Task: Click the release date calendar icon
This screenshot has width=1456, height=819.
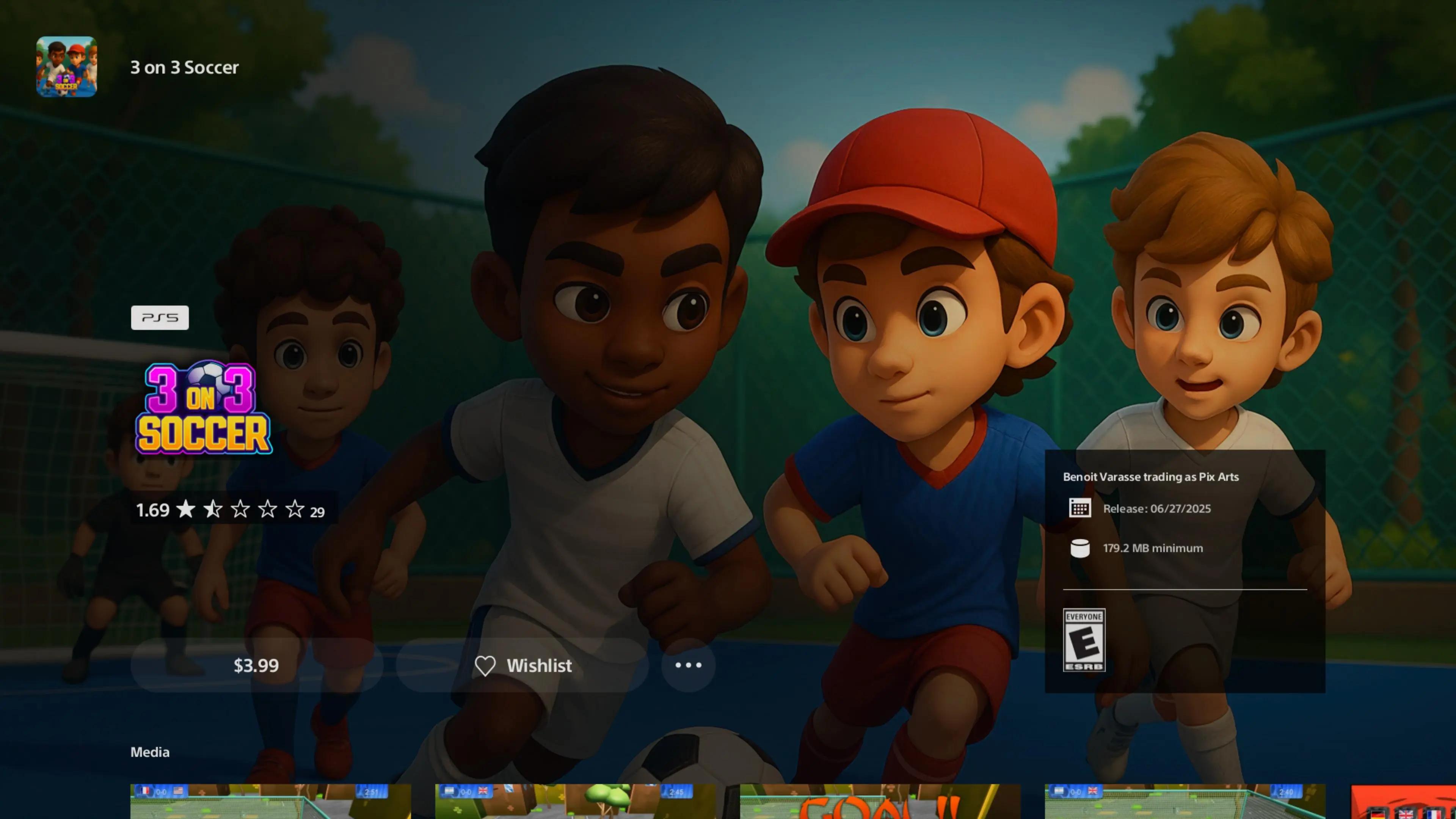Action: (1079, 508)
